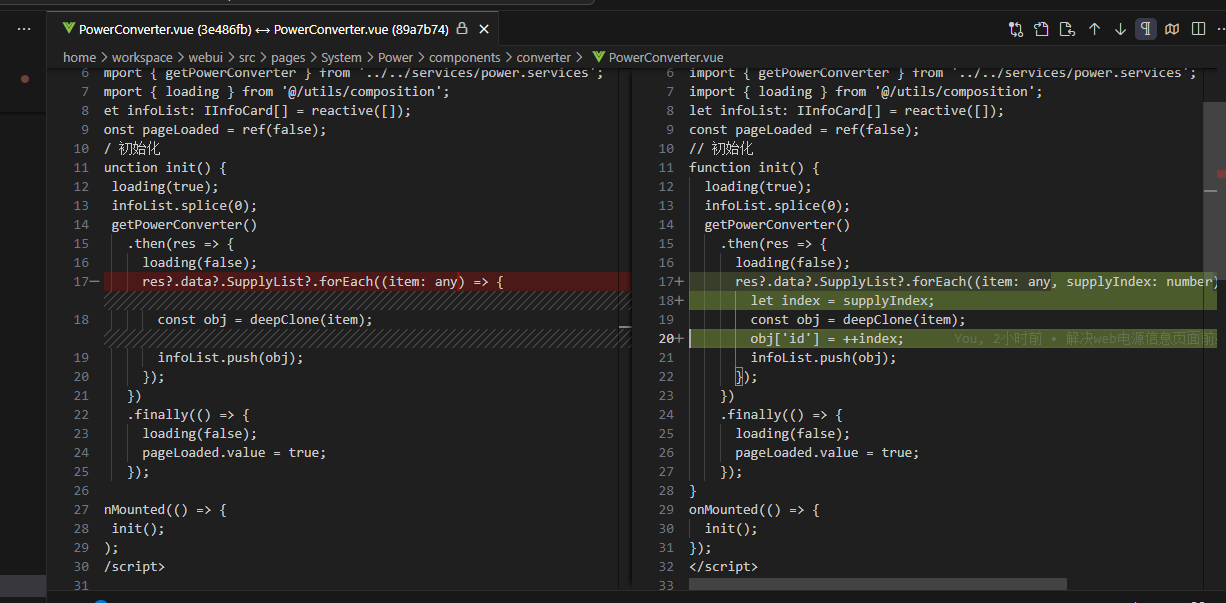The height and width of the screenshot is (603, 1226).
Task: Toggle inline view split icon
Action: (x=1198, y=29)
